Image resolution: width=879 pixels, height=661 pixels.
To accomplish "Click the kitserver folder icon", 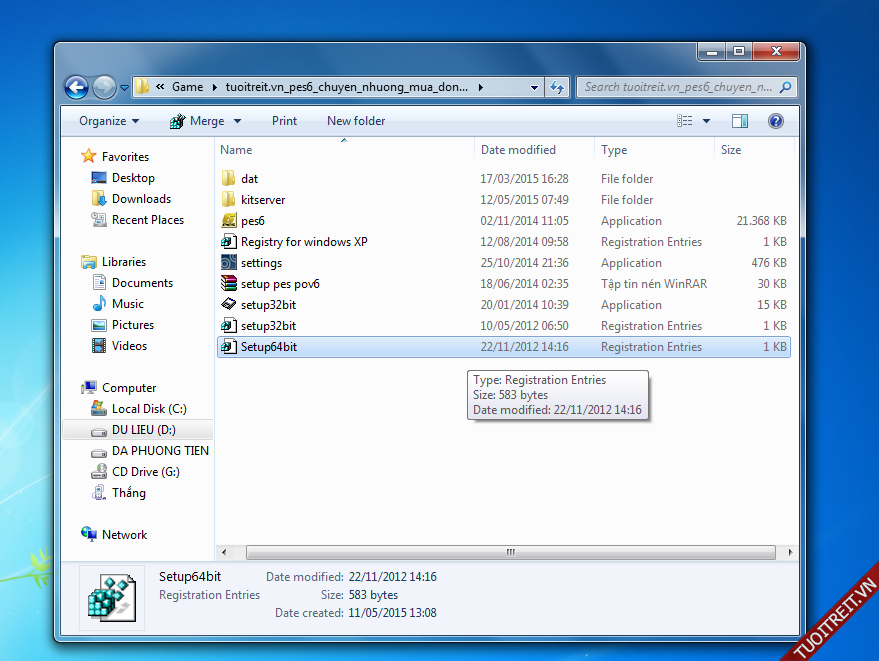I will click(x=229, y=200).
